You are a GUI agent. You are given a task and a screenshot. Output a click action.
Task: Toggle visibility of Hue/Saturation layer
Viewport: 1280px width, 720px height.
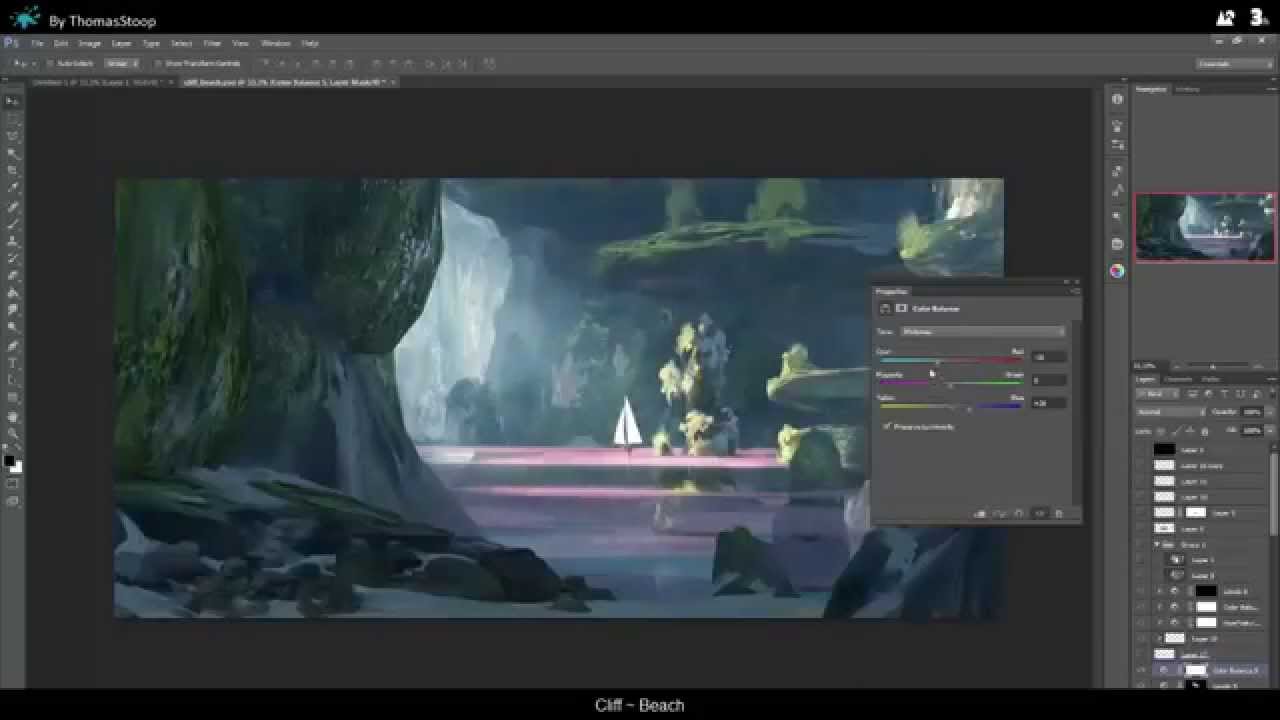click(1141, 623)
